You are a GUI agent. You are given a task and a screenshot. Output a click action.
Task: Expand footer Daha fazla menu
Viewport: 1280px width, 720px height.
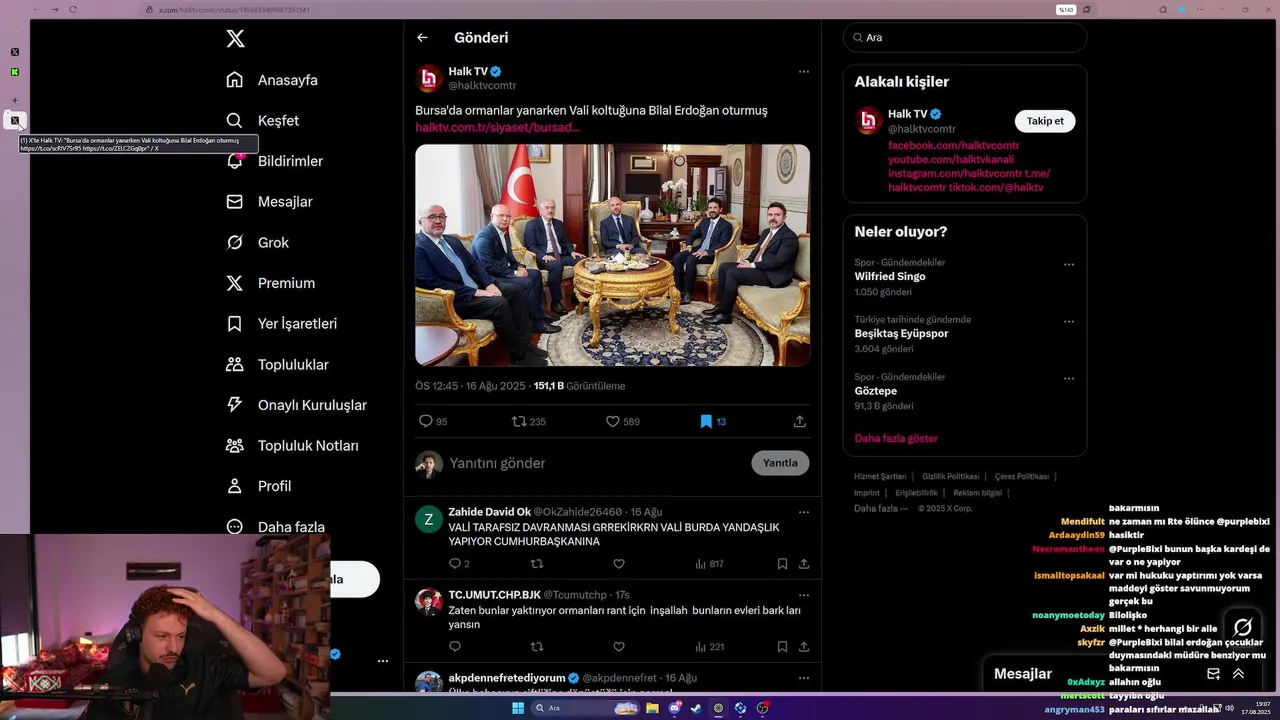(x=880, y=508)
